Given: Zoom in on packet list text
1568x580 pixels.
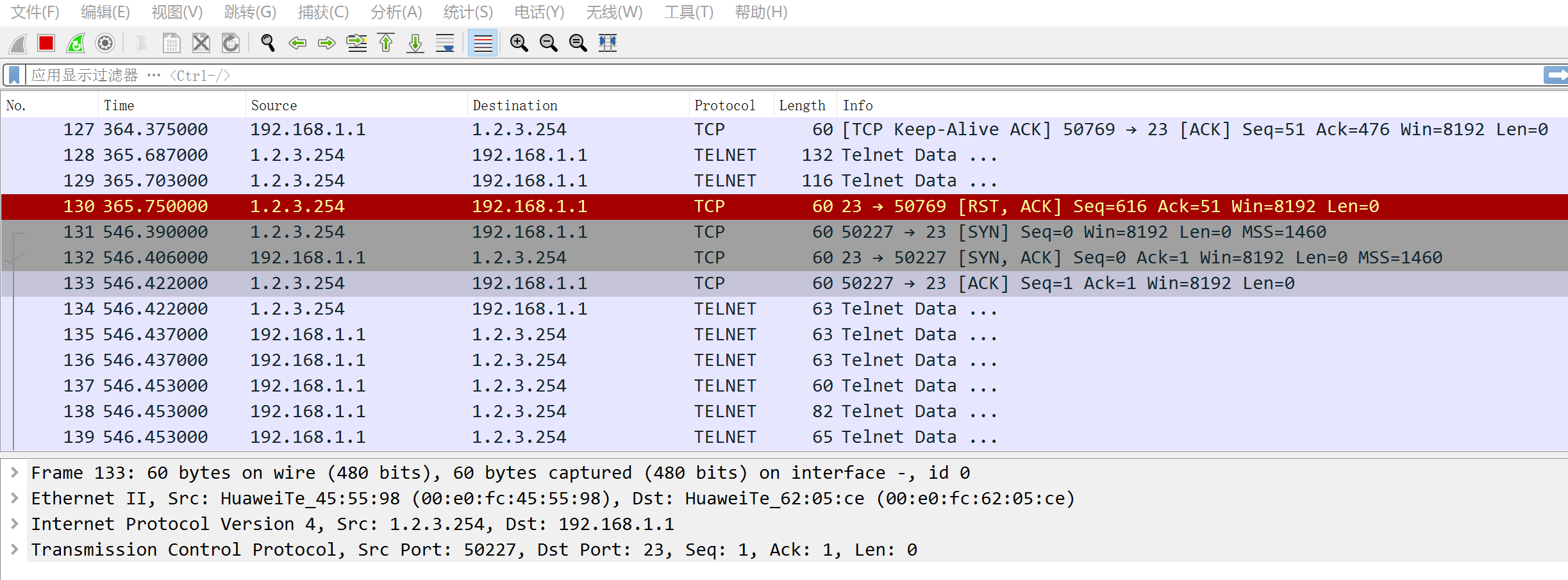Looking at the screenshot, I should pyautogui.click(x=519, y=43).
